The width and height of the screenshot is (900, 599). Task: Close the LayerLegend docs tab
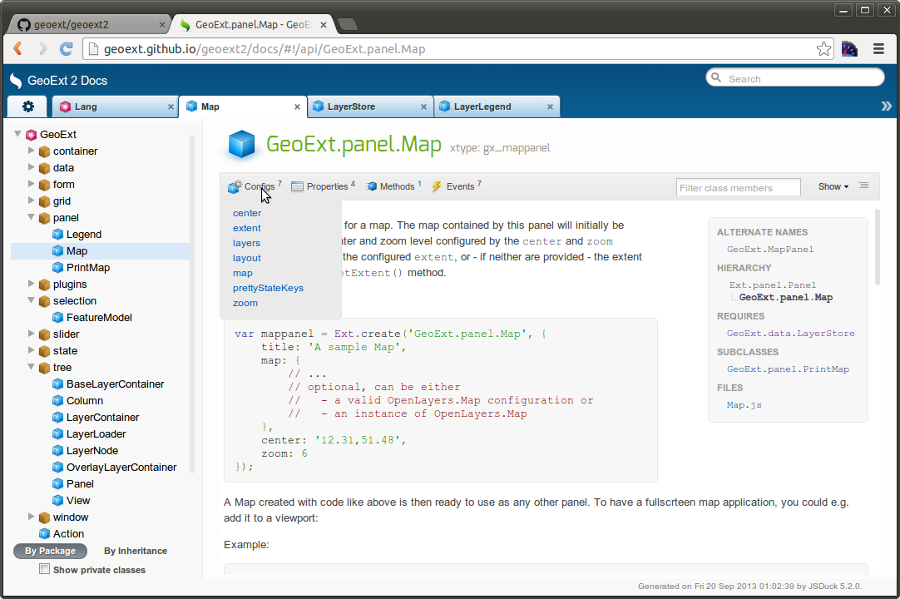pos(550,107)
